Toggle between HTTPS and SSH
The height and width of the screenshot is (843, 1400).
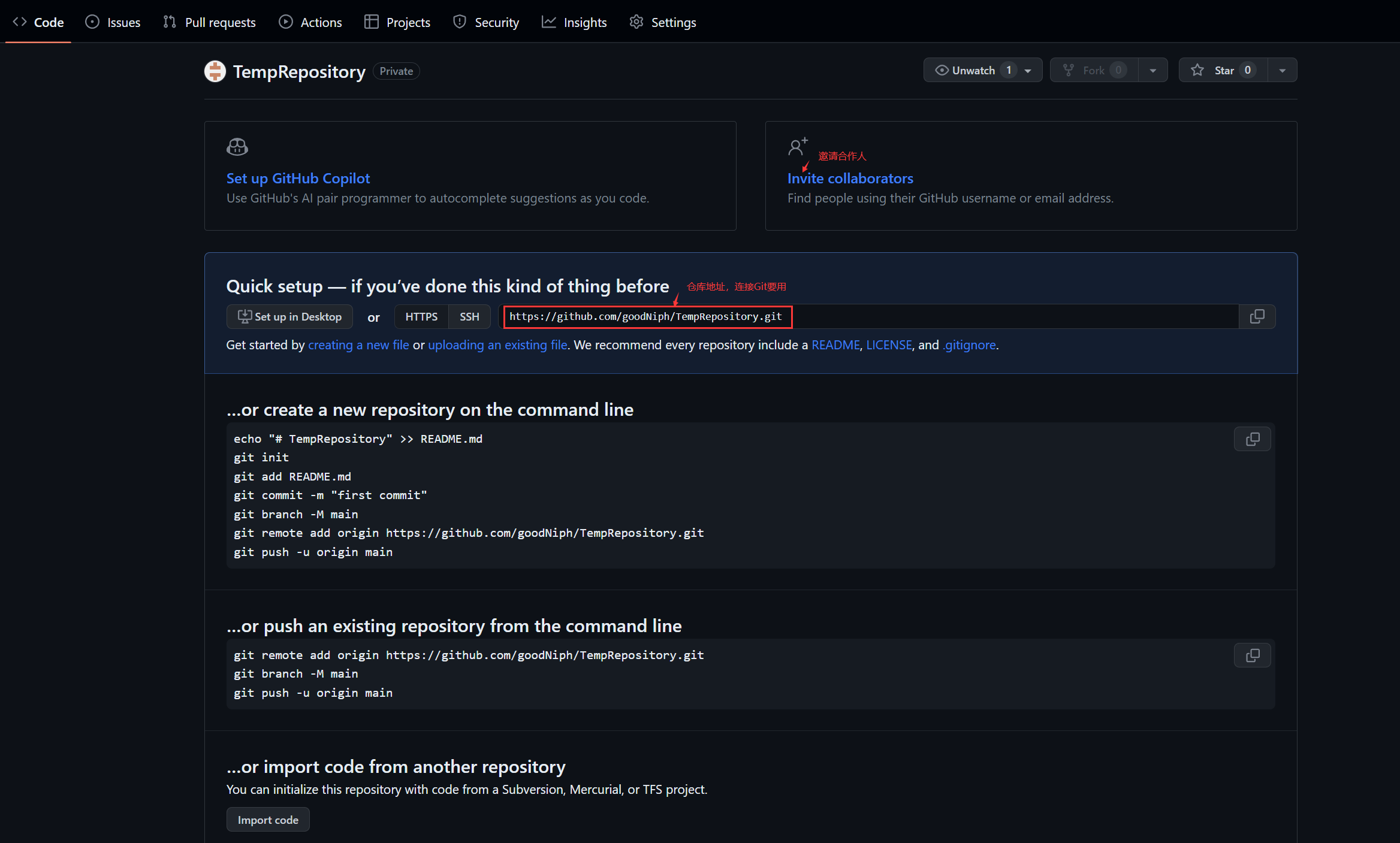point(470,316)
